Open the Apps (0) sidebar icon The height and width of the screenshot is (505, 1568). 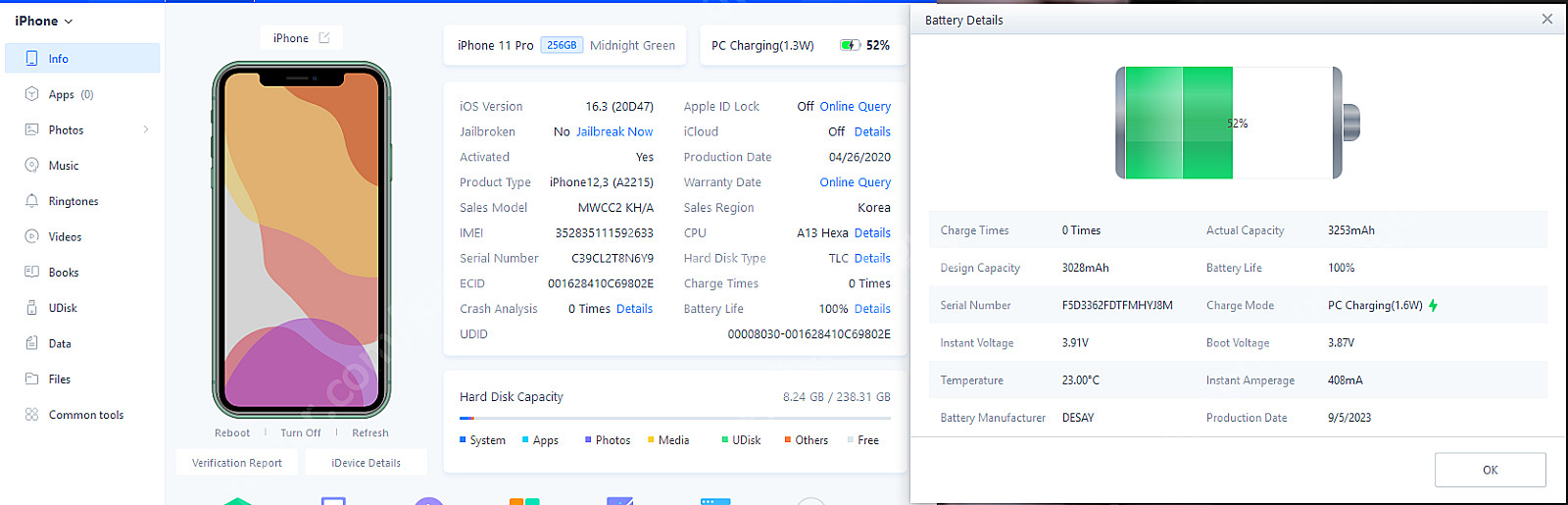[x=31, y=94]
